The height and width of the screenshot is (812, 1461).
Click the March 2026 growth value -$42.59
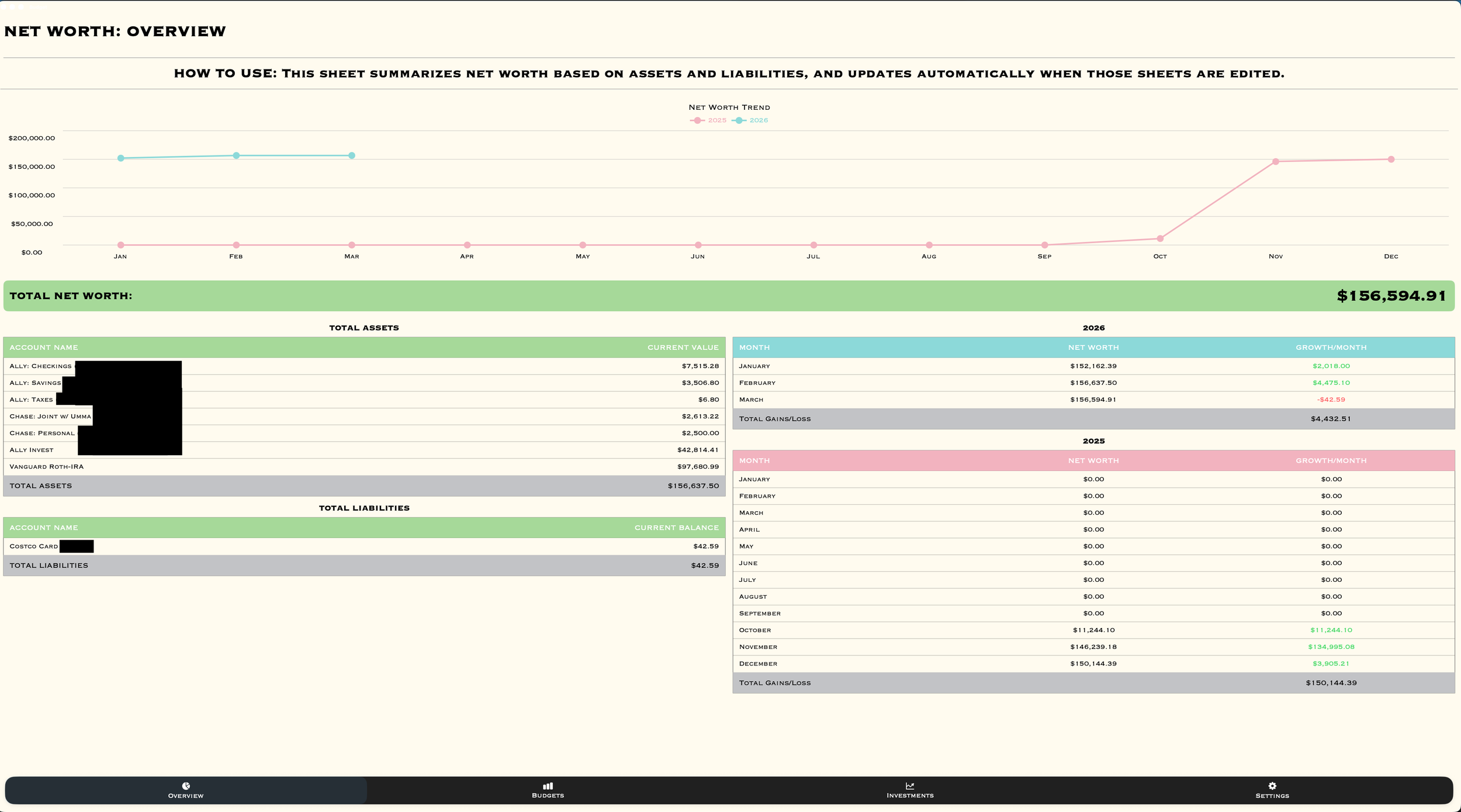click(x=1331, y=400)
